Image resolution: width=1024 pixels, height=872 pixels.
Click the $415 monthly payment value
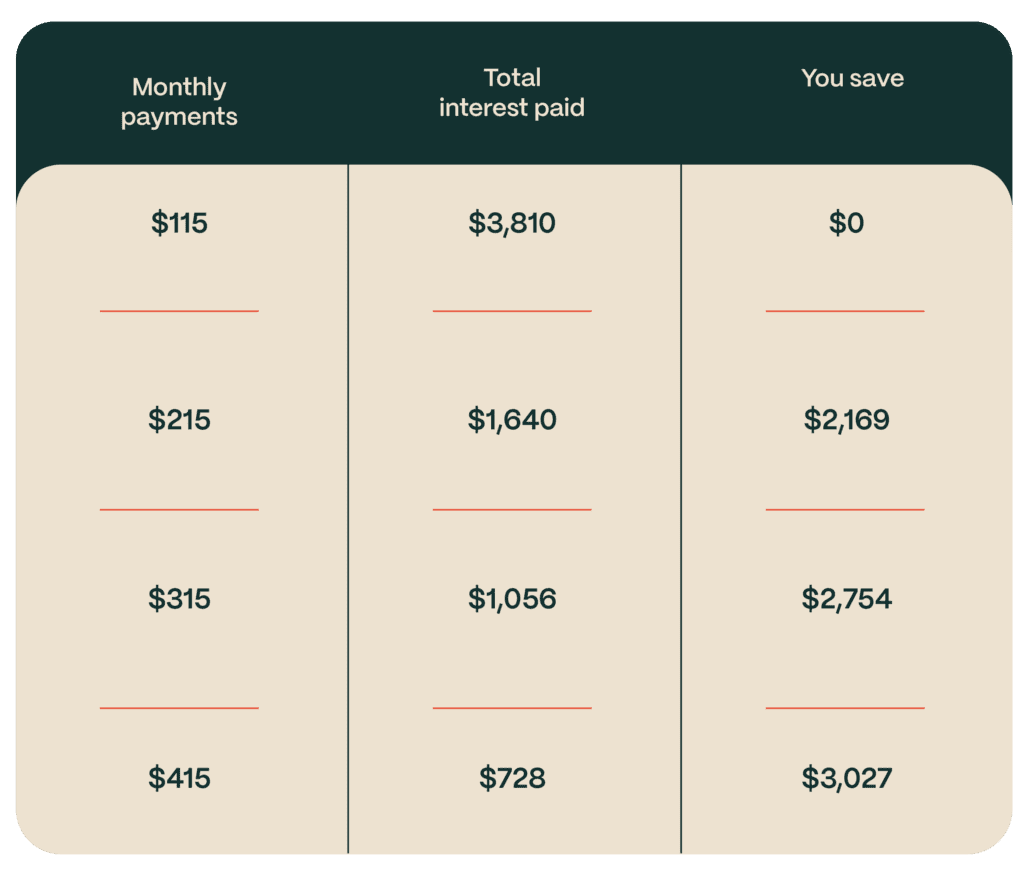point(180,778)
